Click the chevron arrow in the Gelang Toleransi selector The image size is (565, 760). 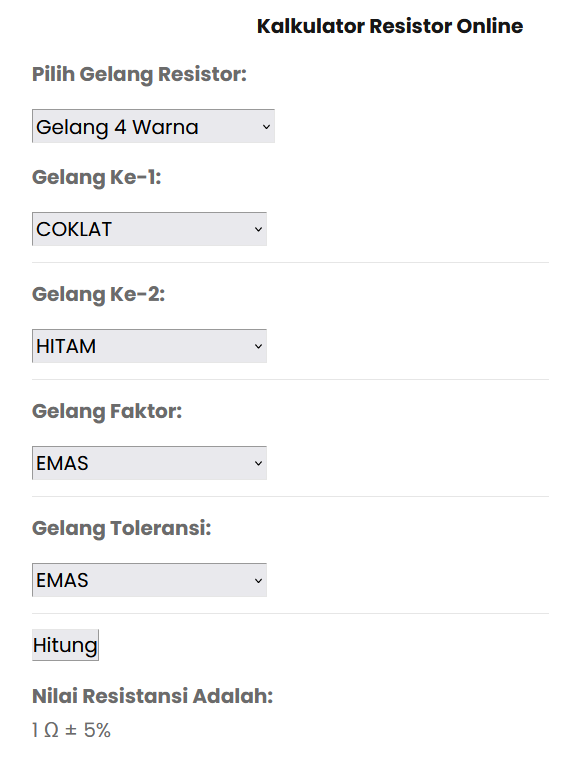click(258, 580)
